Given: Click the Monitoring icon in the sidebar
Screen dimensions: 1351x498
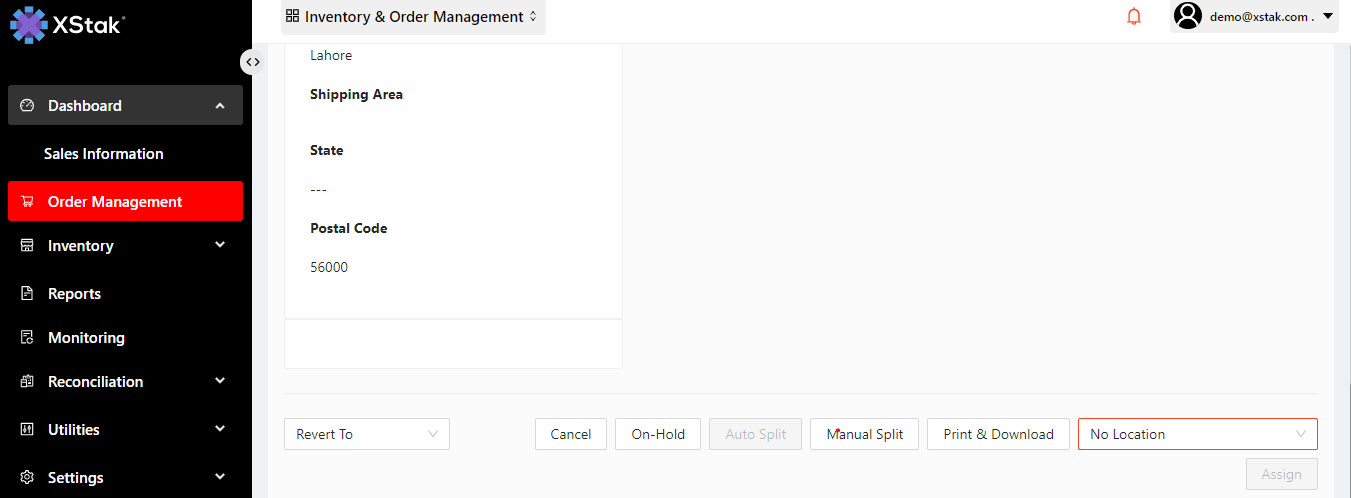Looking at the screenshot, I should [x=27, y=338].
